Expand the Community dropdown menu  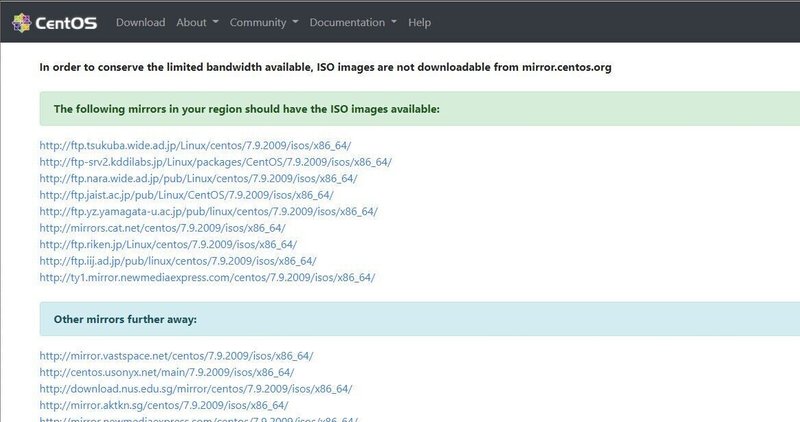pyautogui.click(x=263, y=22)
